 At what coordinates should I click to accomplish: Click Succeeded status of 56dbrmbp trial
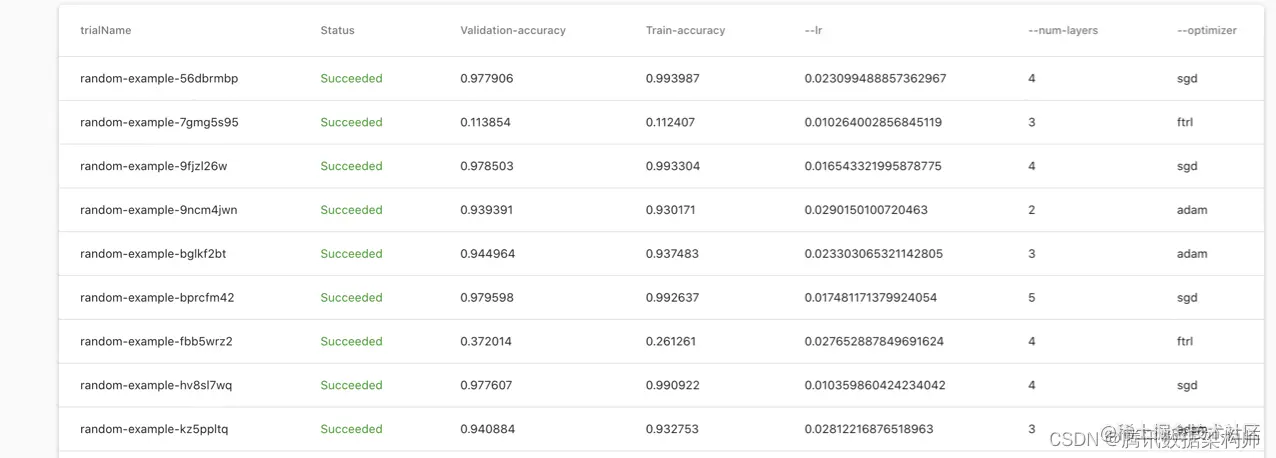point(351,78)
